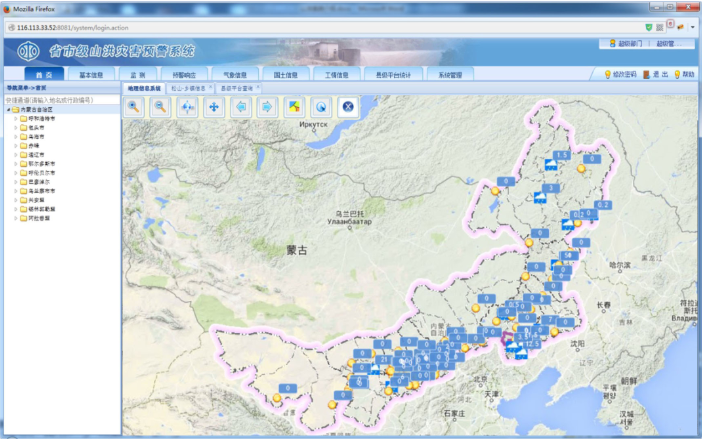Select 鄂尔多斯市 in the navigation tree
702x440 pixels.
pyautogui.click(x=41, y=164)
